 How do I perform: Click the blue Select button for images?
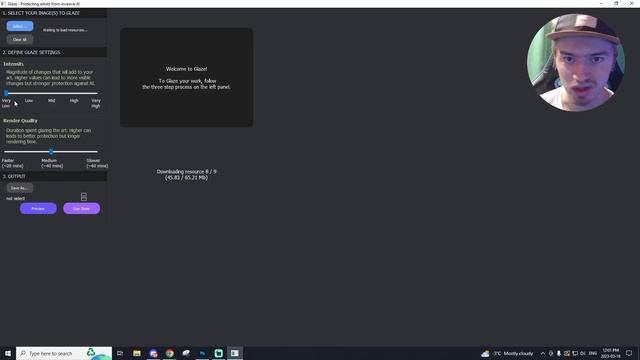coord(20,26)
